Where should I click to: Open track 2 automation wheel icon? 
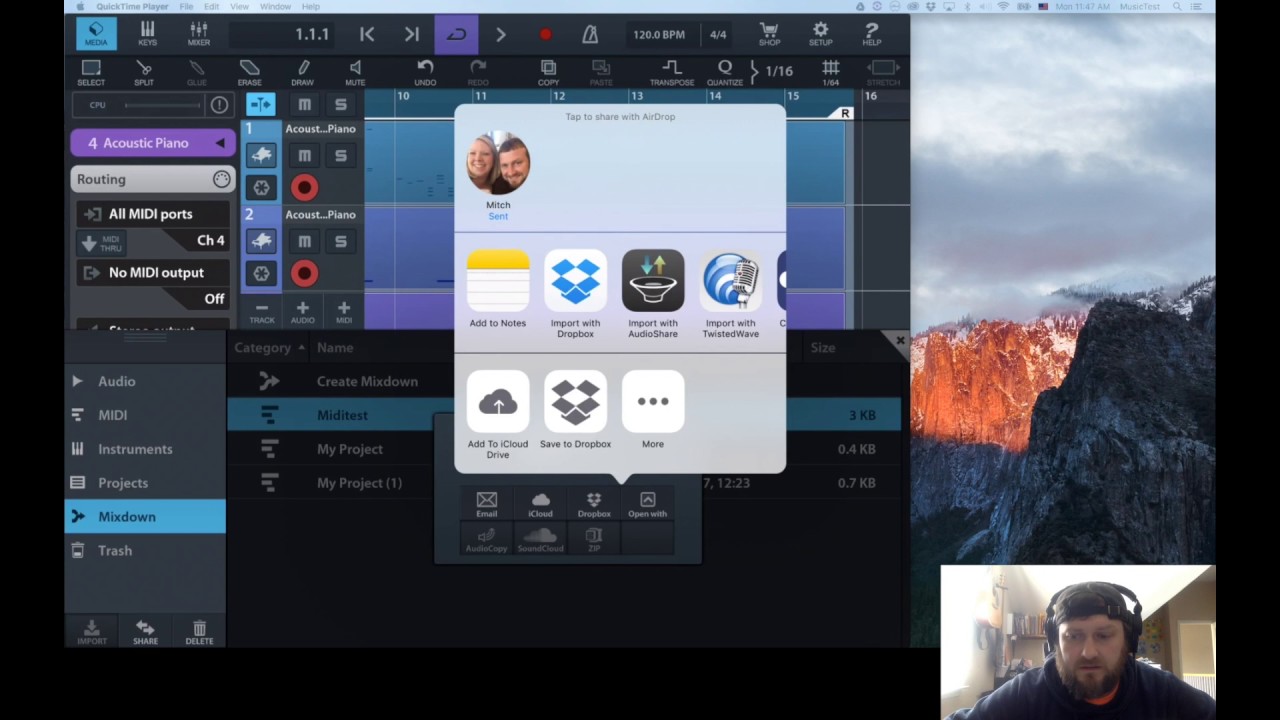coord(261,273)
